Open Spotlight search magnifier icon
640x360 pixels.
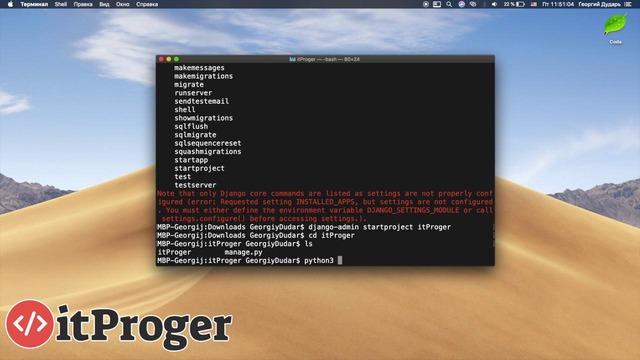[x=449, y=4]
